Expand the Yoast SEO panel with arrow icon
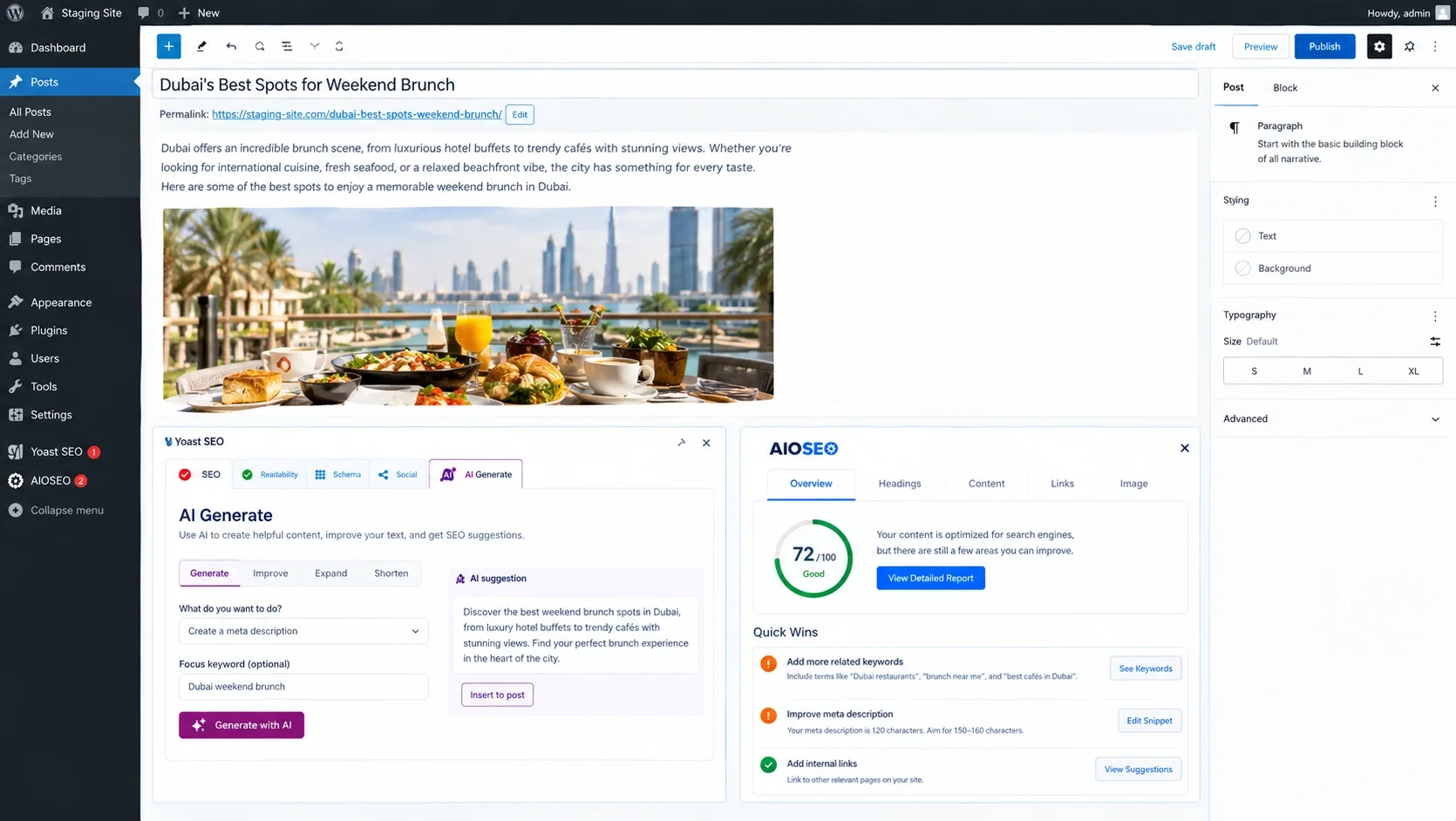This screenshot has height=821, width=1456. pos(682,443)
